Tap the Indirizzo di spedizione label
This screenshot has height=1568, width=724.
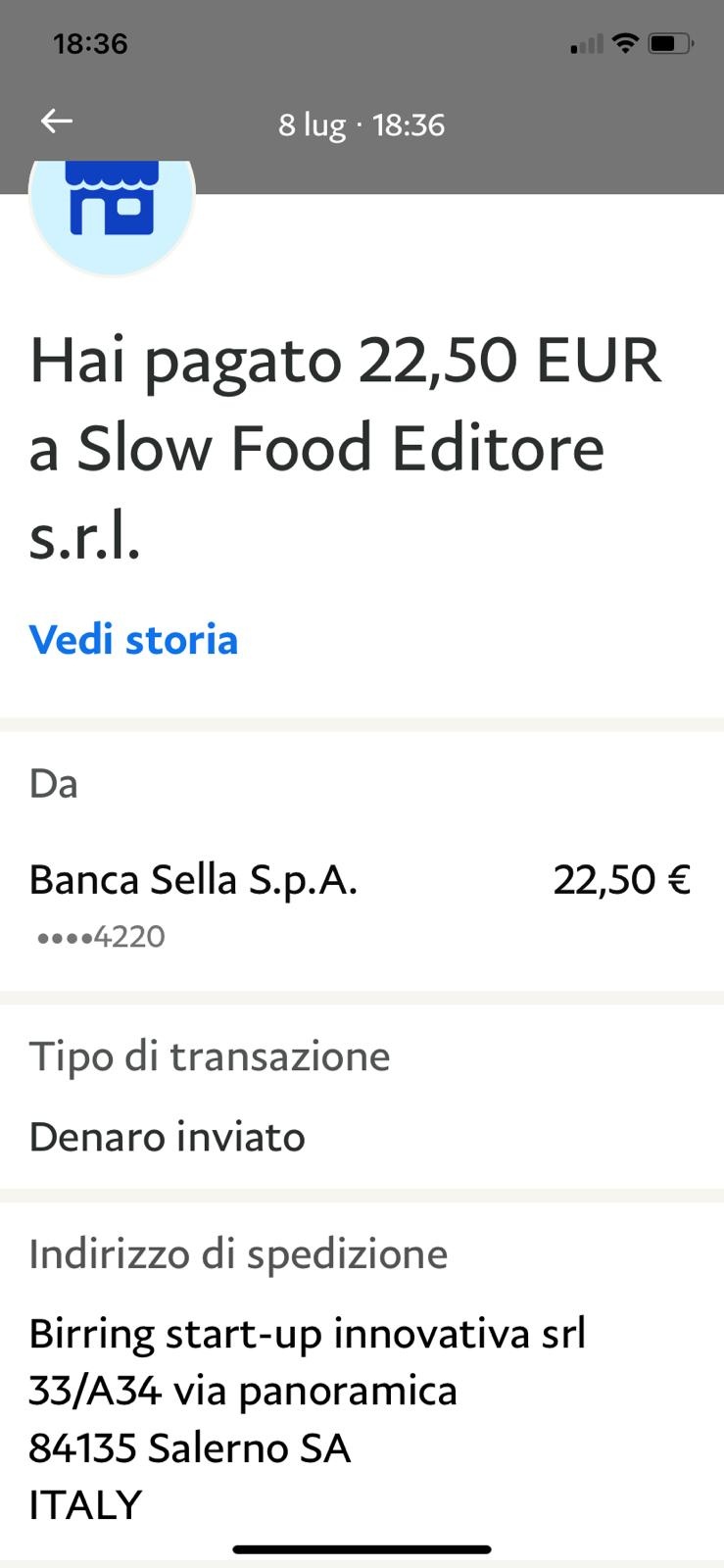pyautogui.click(x=238, y=1254)
